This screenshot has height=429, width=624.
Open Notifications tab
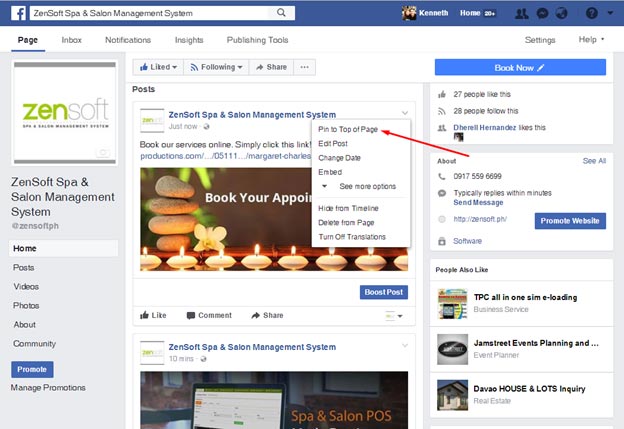coord(128,40)
